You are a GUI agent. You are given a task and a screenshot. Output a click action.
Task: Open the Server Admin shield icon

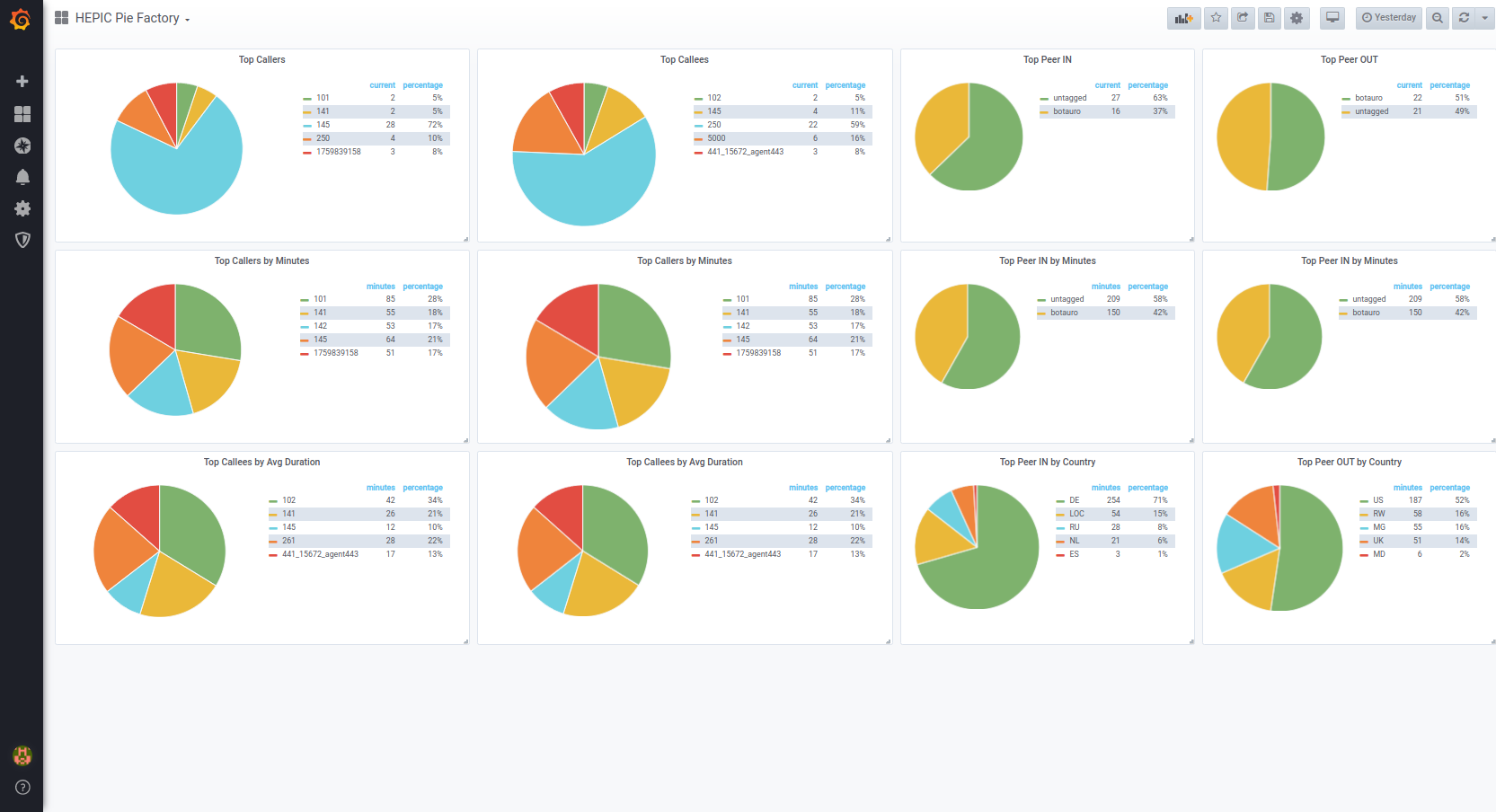click(22, 240)
